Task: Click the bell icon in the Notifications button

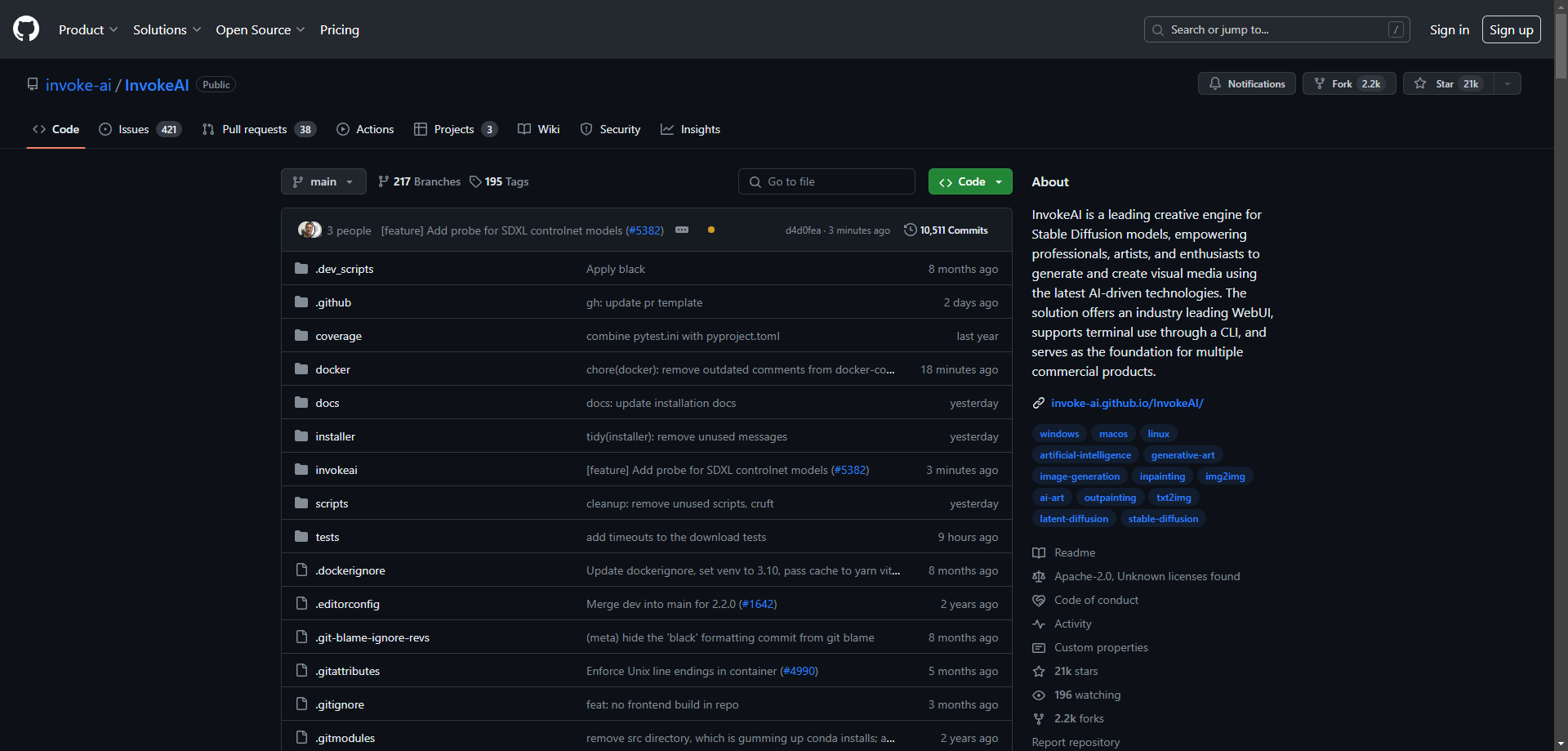Action: tap(1215, 83)
